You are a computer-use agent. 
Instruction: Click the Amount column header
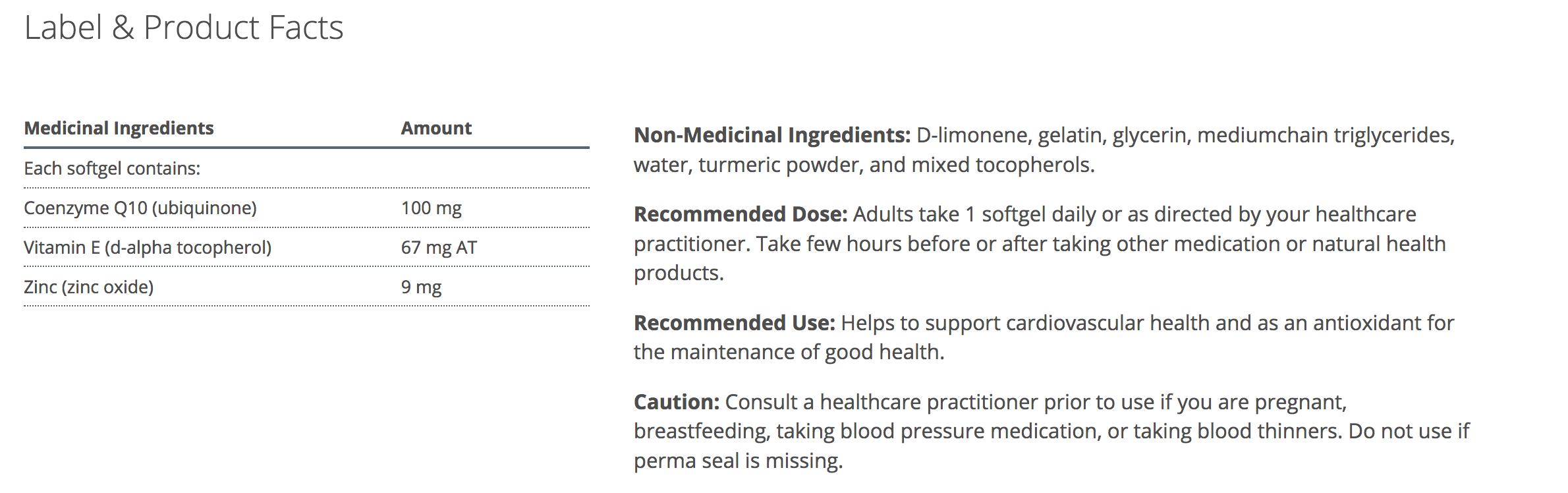coord(436,128)
